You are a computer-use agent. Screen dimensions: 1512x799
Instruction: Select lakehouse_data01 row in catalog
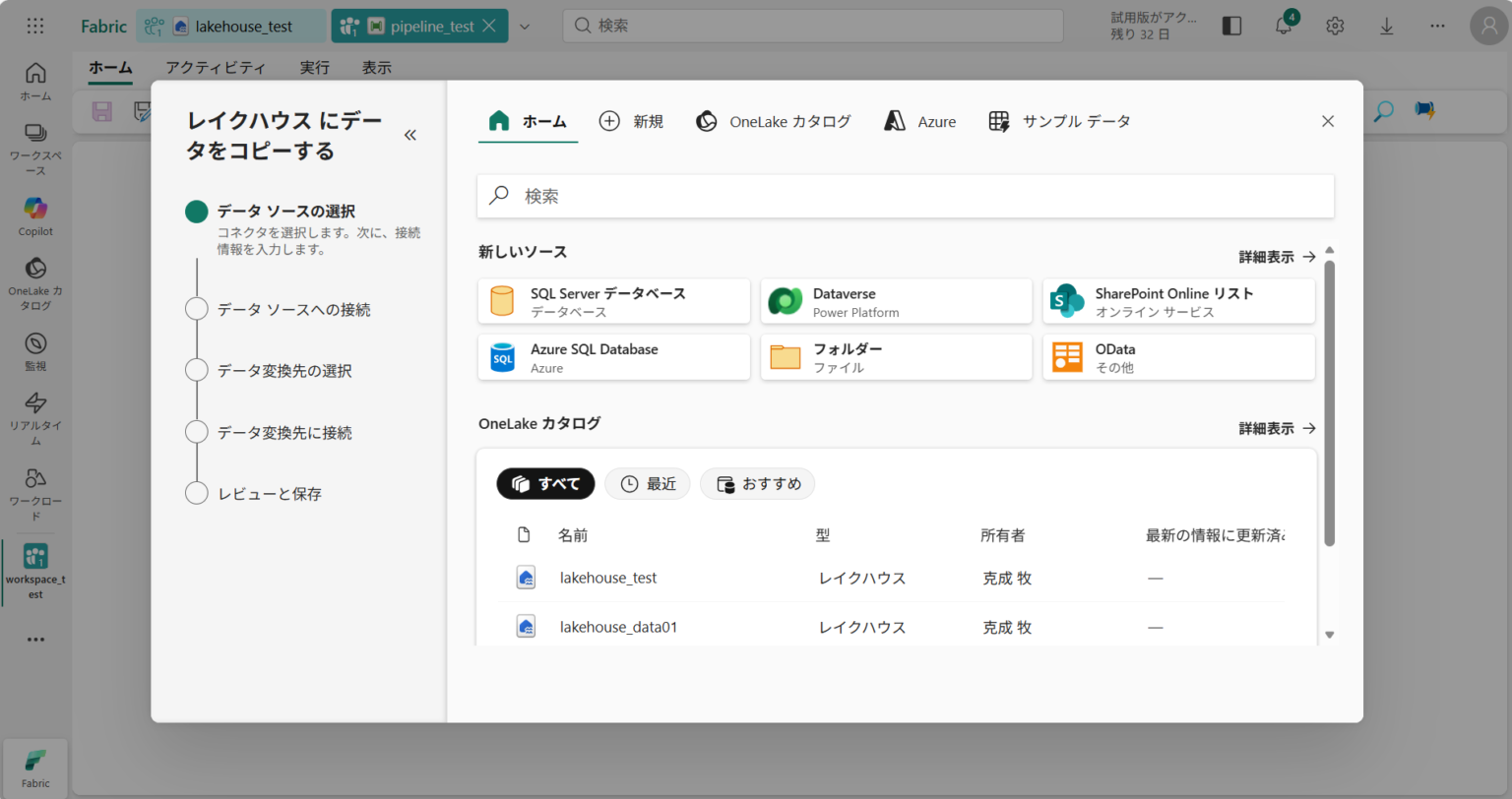890,627
